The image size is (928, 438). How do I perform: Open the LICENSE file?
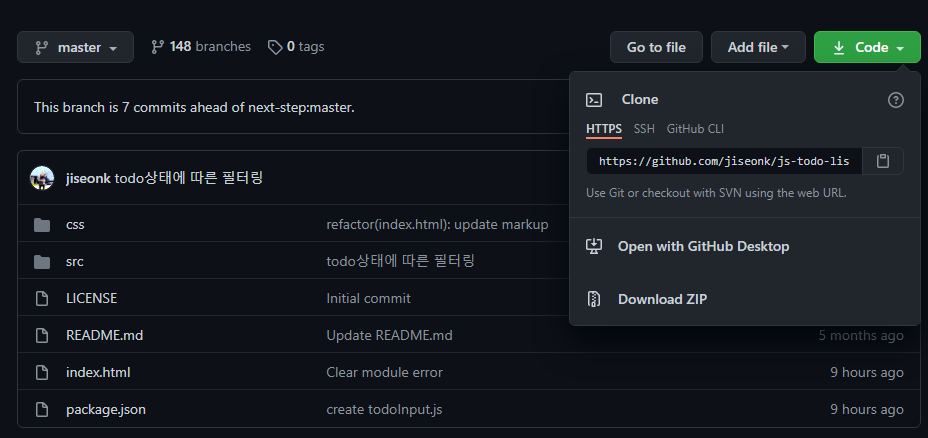click(x=91, y=298)
